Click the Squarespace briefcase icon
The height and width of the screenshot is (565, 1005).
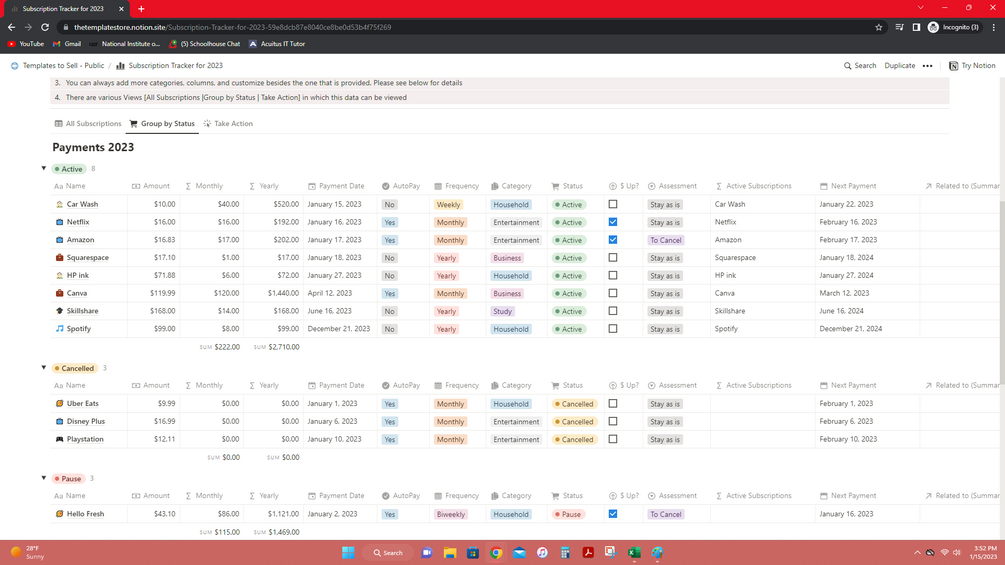pos(60,258)
